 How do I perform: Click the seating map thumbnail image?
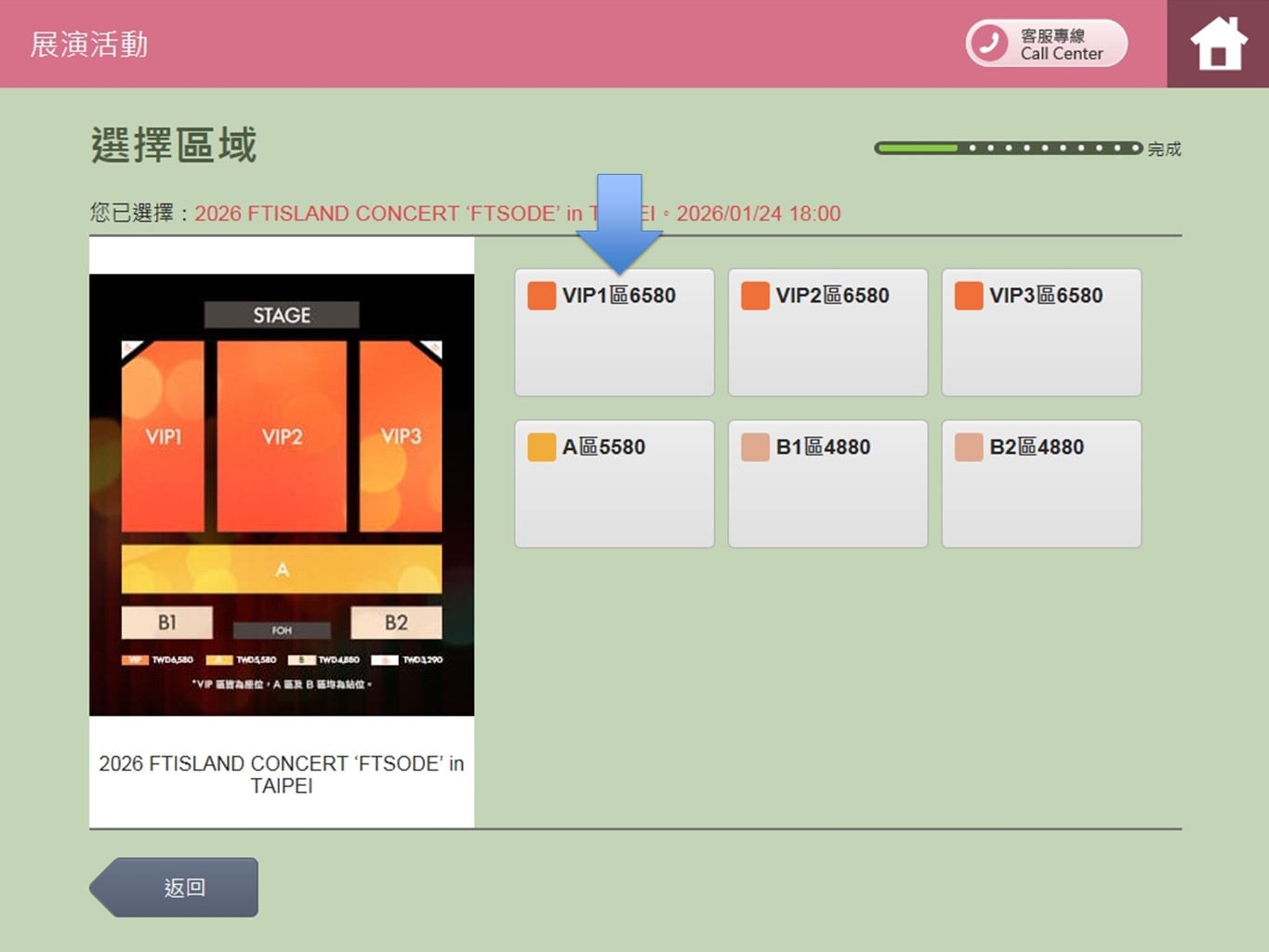[282, 495]
